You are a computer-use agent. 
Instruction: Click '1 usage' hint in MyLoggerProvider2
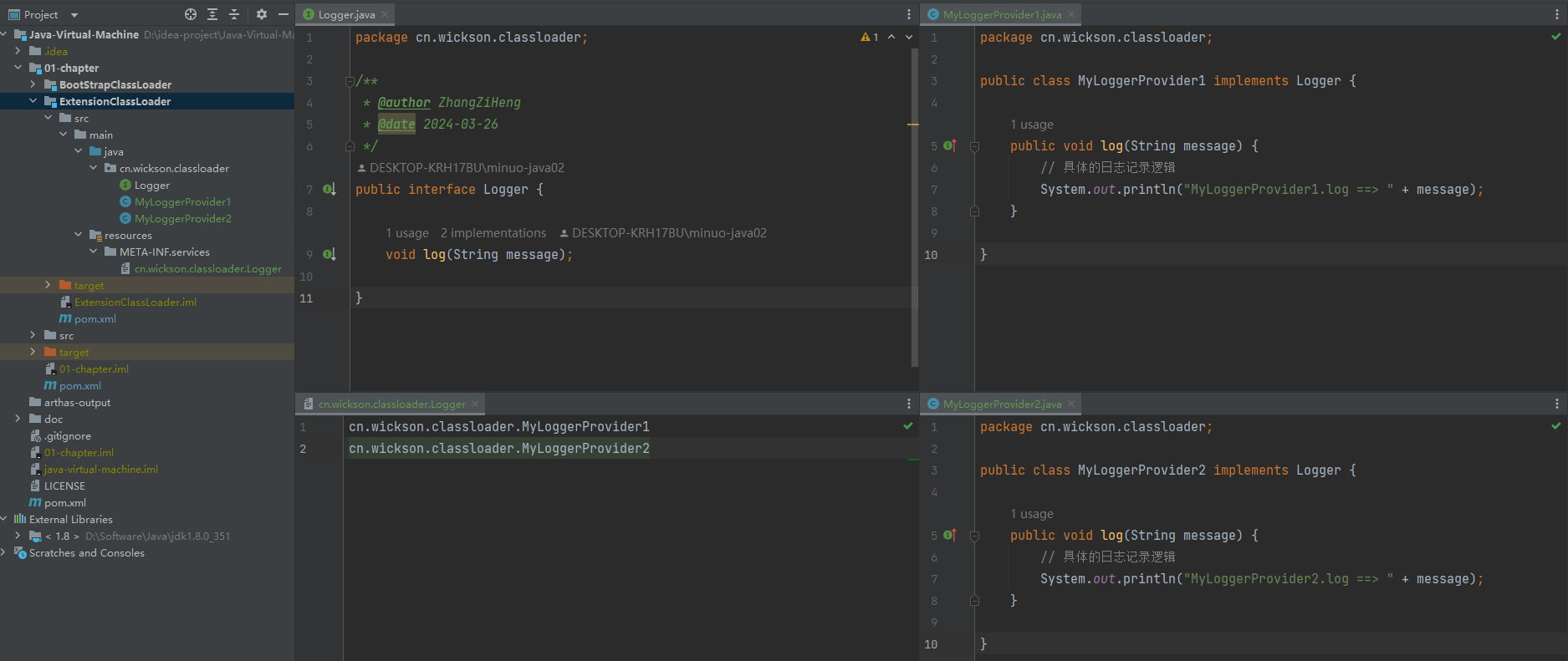pyautogui.click(x=1032, y=514)
